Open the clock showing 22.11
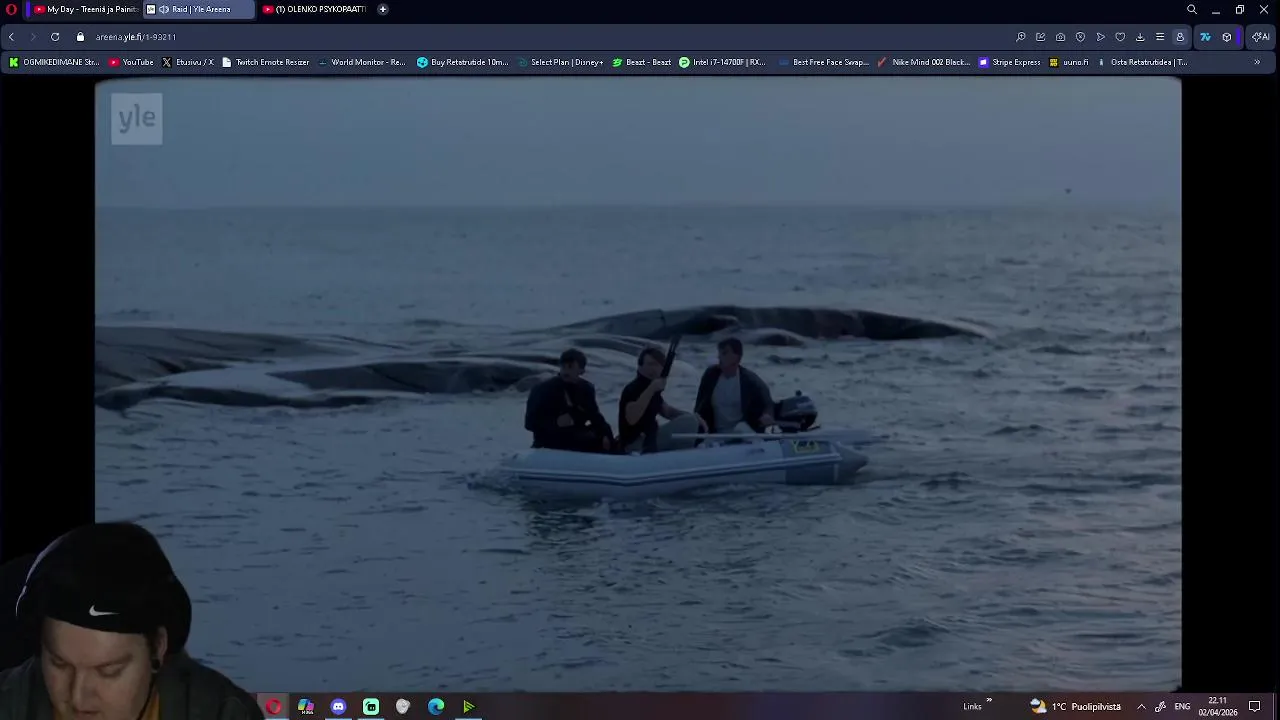 [1218, 707]
